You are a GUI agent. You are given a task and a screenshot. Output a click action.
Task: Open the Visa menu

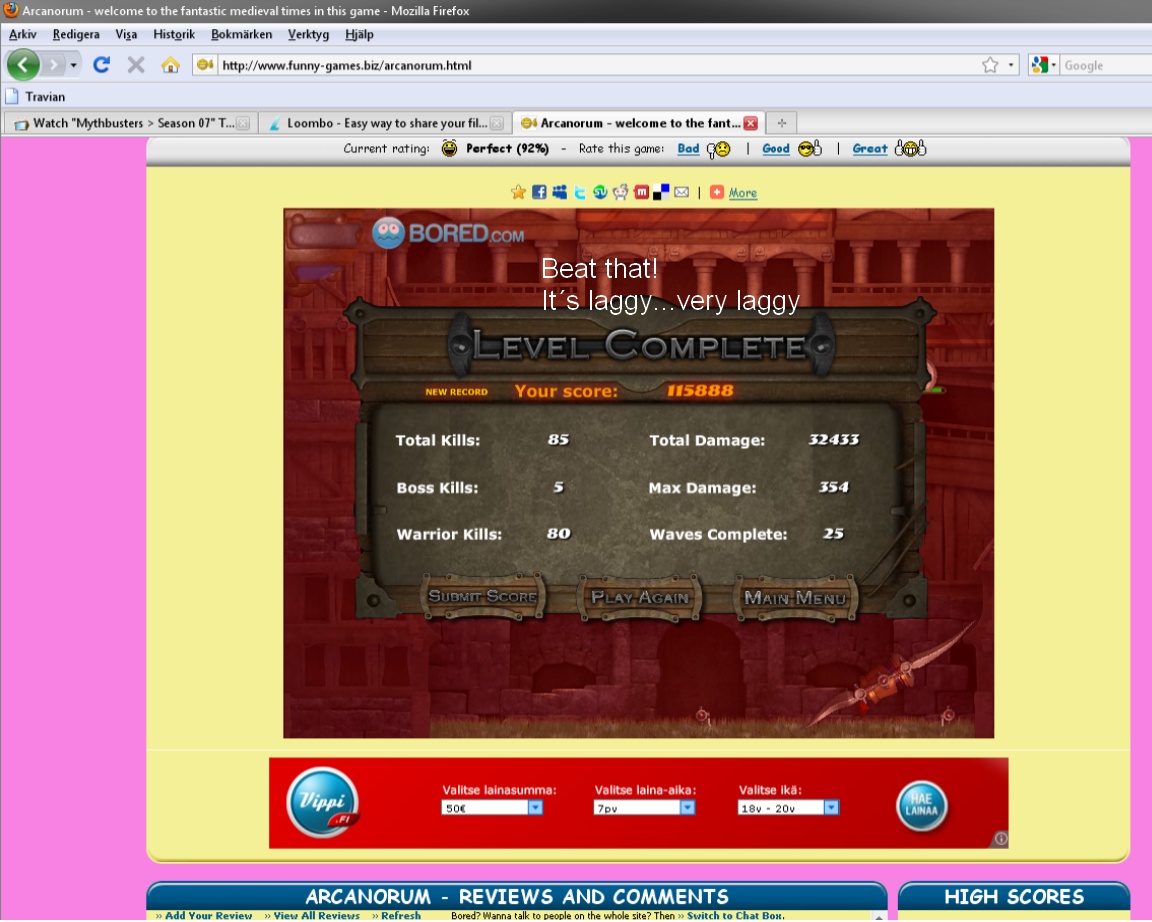126,35
